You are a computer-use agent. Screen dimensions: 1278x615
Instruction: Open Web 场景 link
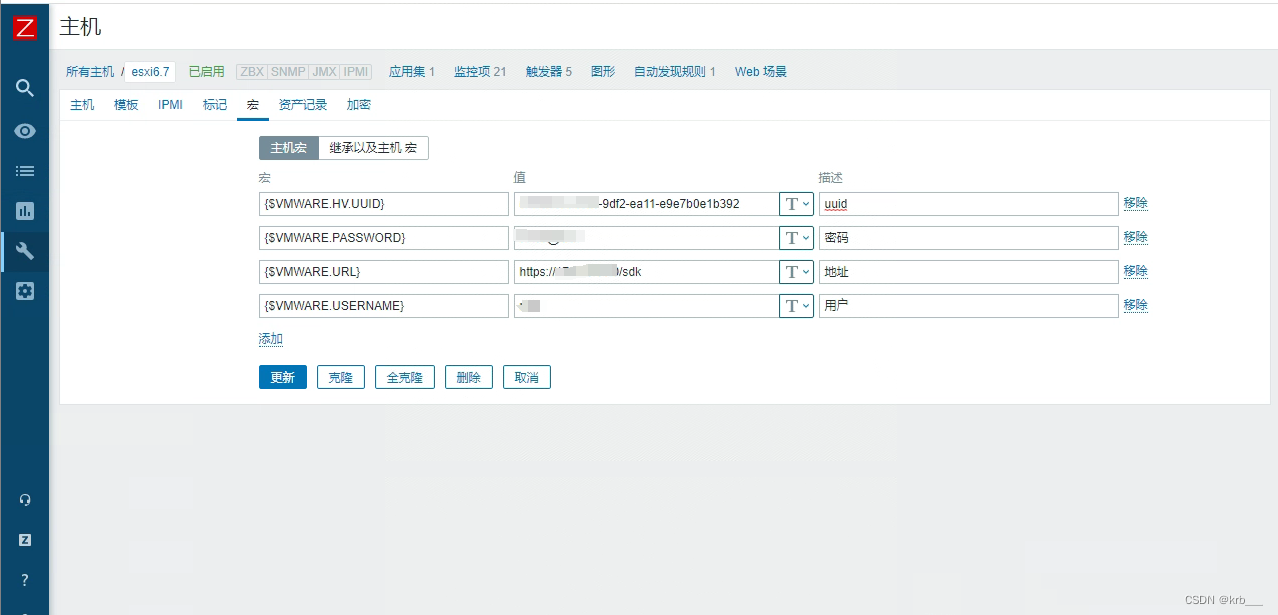coord(761,72)
